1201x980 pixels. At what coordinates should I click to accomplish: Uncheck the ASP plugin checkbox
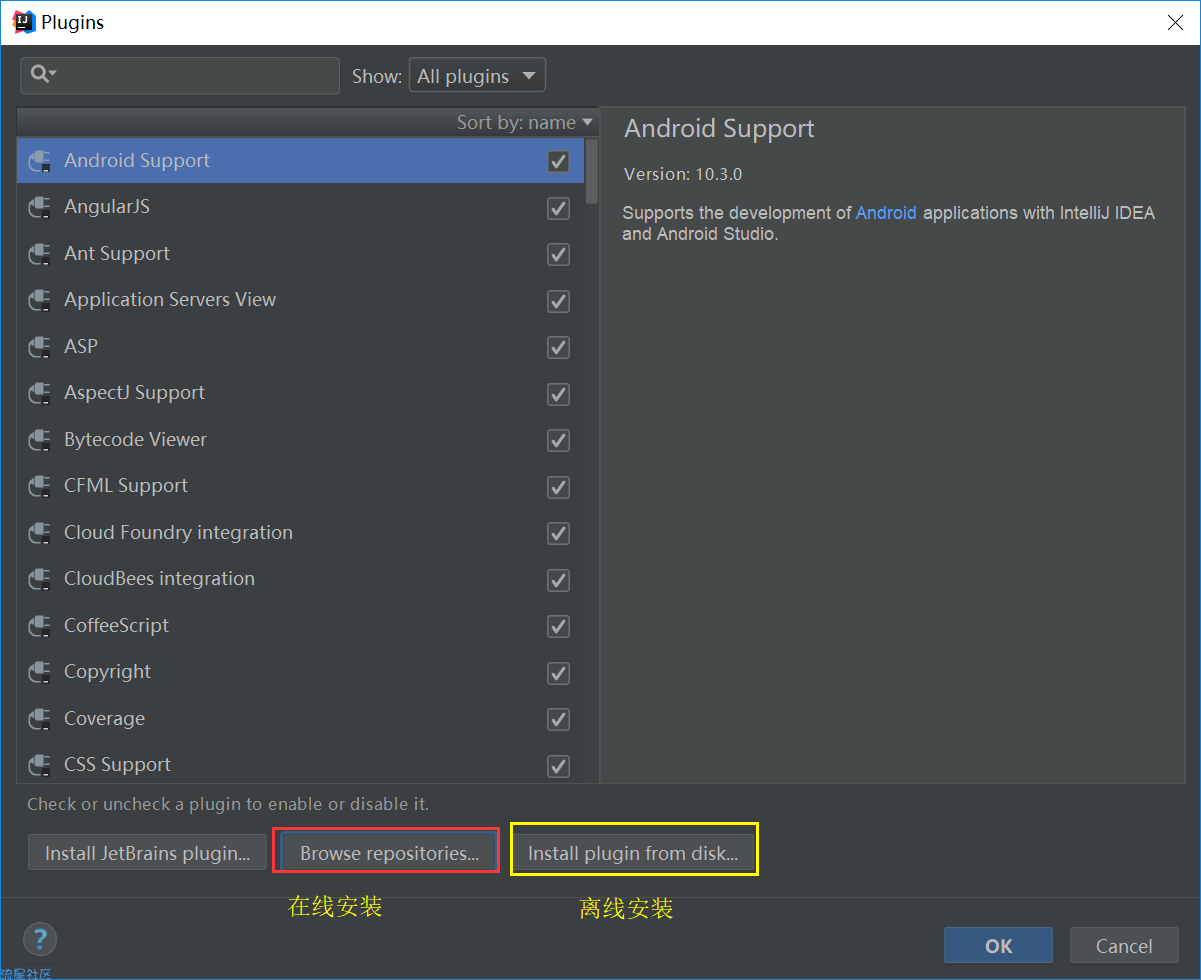558,347
